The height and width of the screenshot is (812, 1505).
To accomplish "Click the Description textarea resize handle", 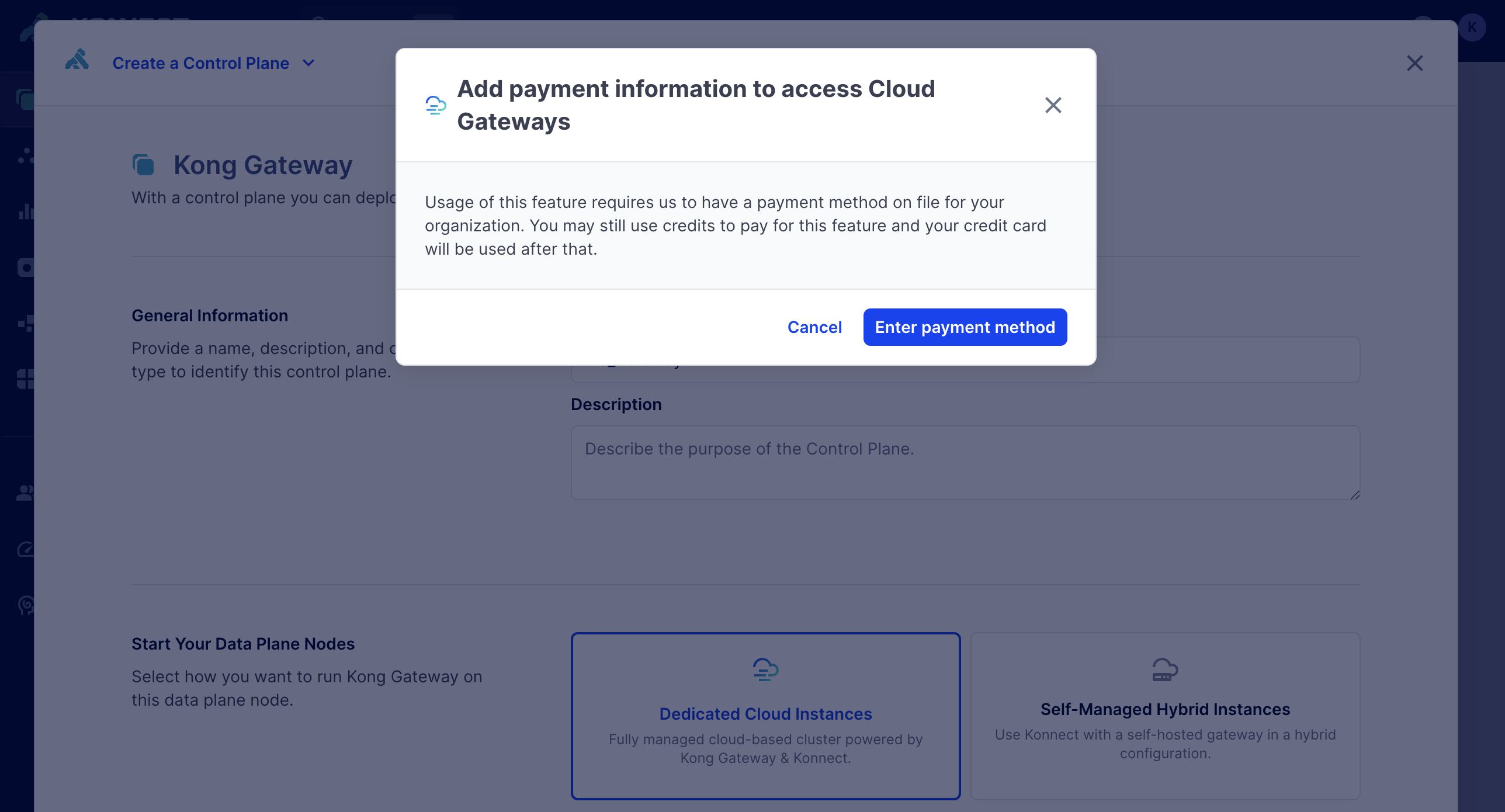I will [x=1355, y=495].
